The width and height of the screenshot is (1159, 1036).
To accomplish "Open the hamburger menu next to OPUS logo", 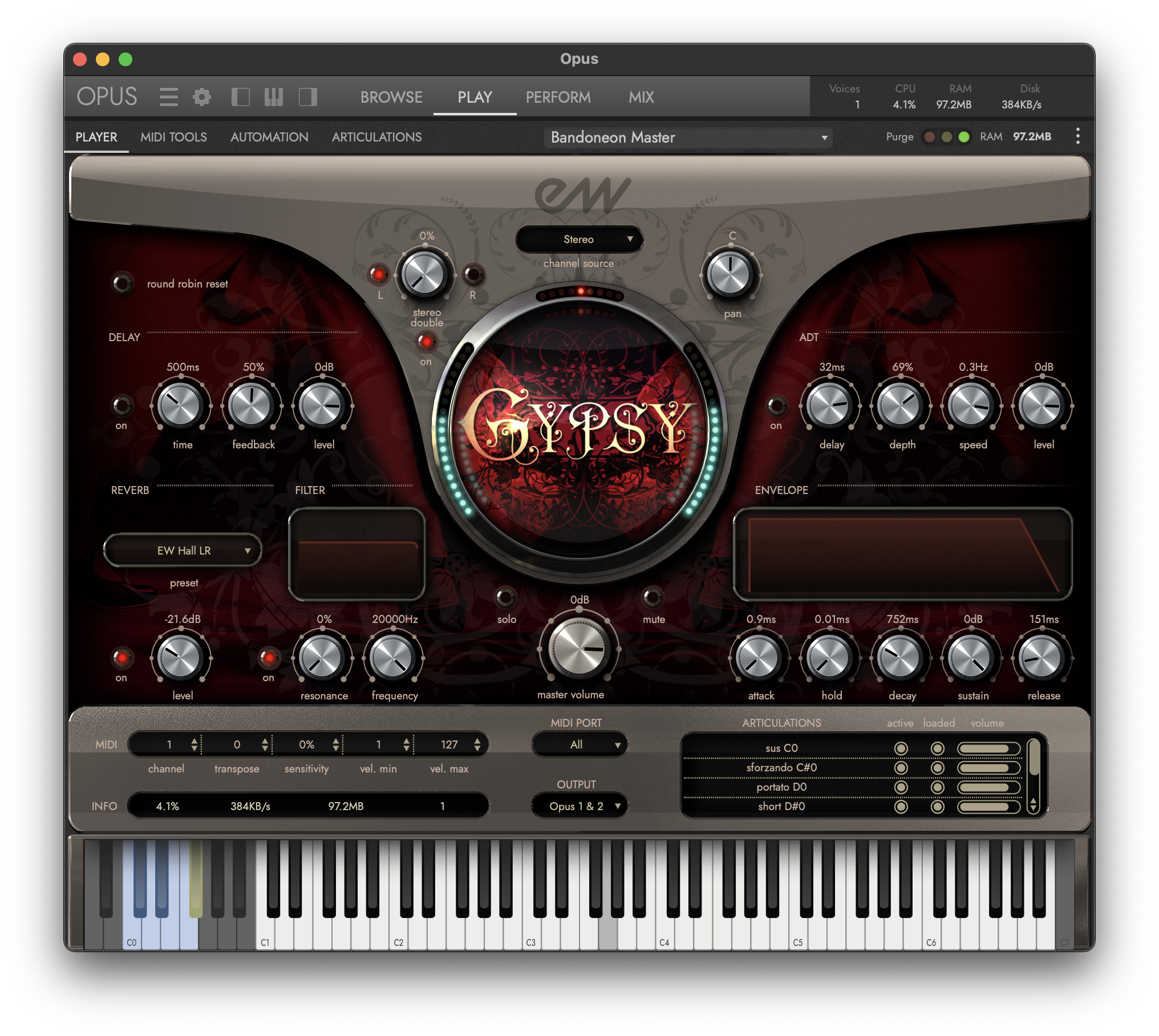I will (x=169, y=97).
